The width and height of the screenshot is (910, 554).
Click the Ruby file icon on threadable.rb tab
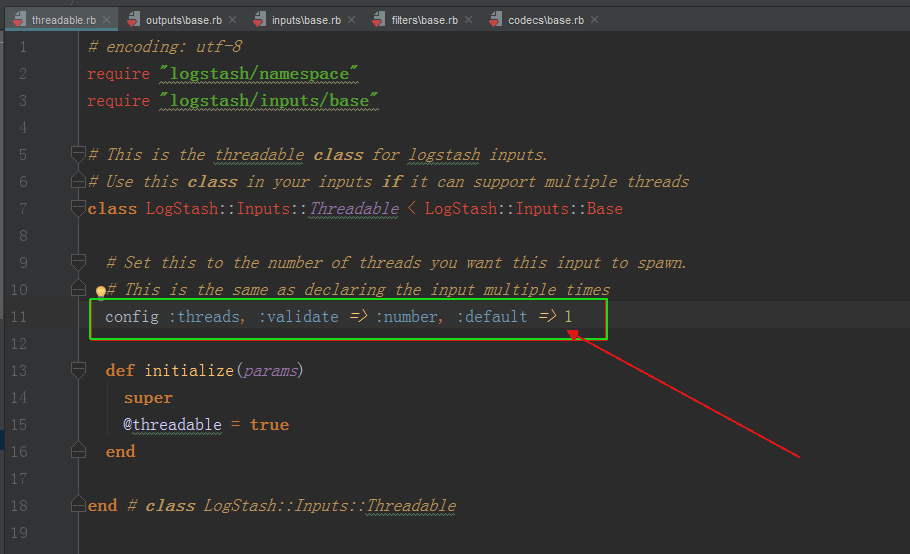click(19, 20)
